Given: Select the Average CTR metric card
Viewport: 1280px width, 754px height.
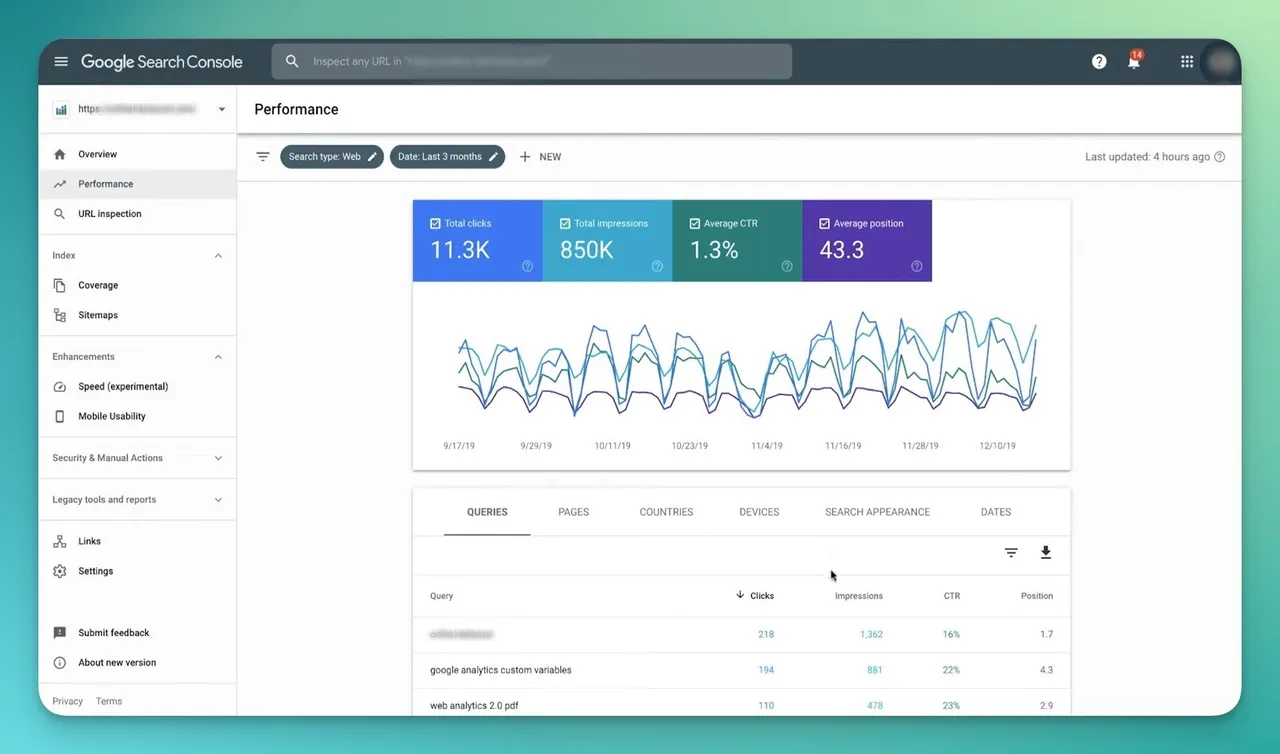Looking at the screenshot, I should point(737,241).
